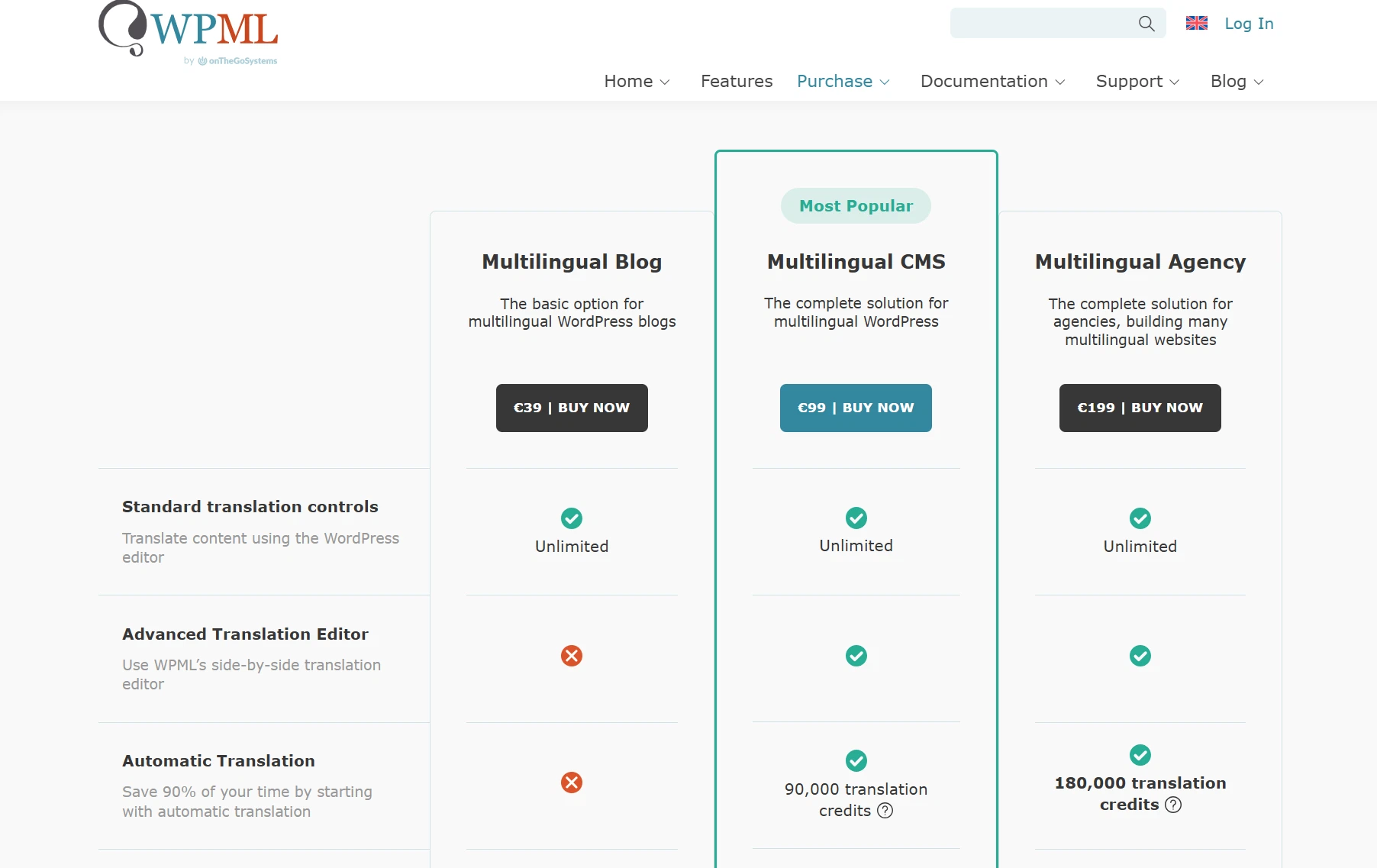The height and width of the screenshot is (868, 1377).
Task: Click the search magnifier icon
Action: 1146,24
